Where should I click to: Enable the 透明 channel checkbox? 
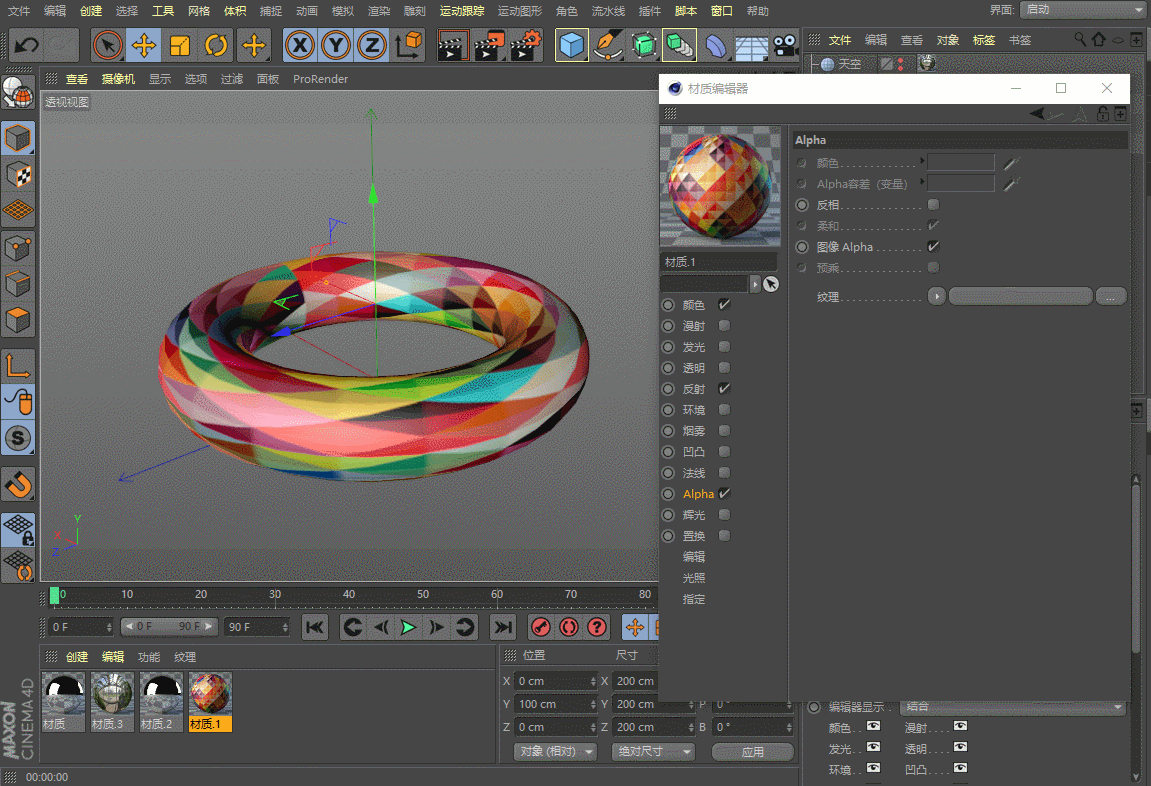[724, 368]
